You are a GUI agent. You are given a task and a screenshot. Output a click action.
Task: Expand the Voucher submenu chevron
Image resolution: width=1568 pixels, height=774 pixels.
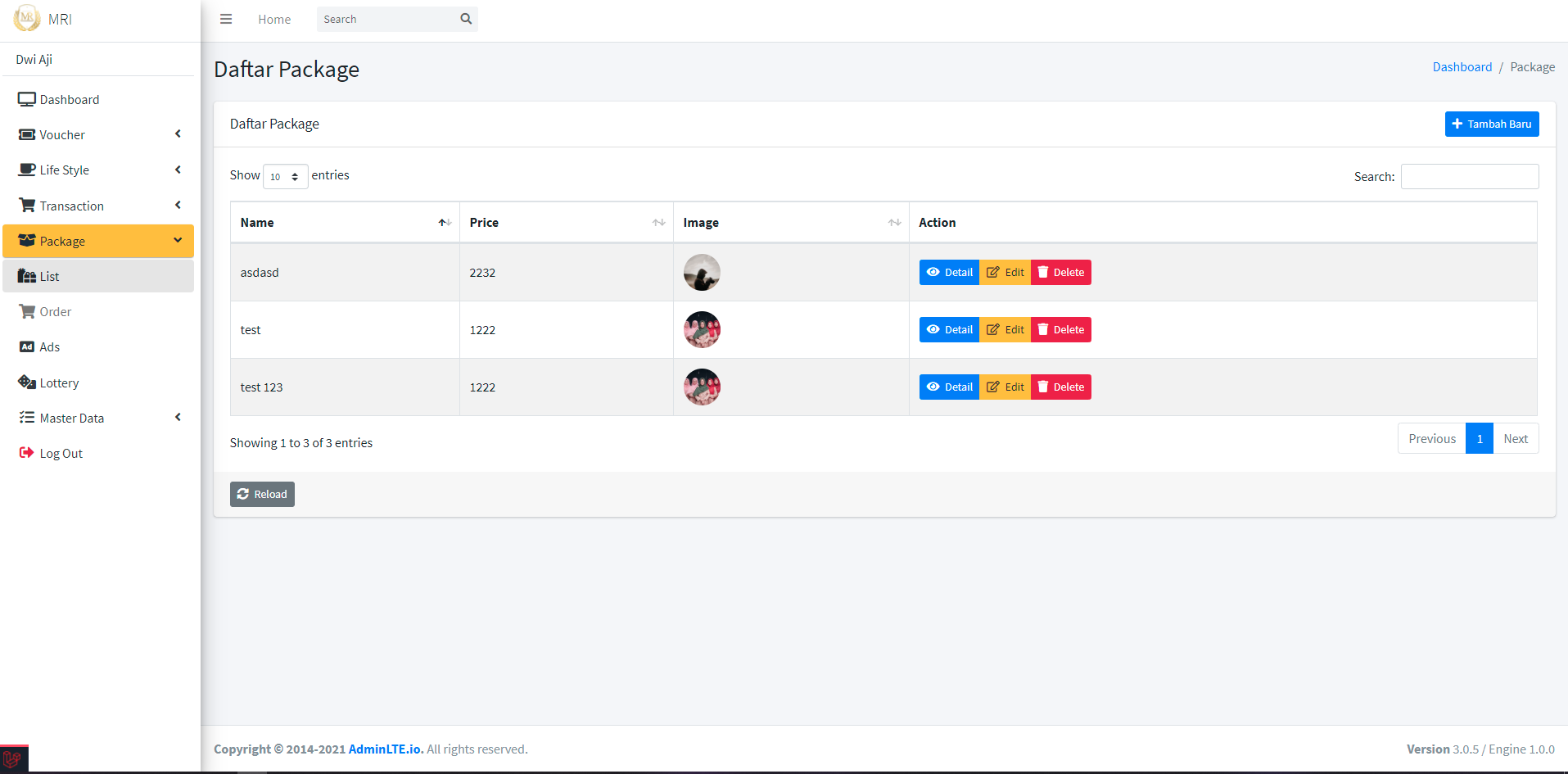178,134
